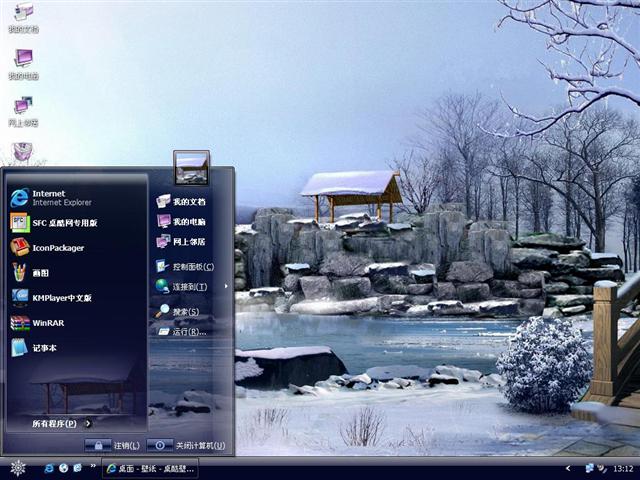Click the user picture atop Start menu
This screenshot has width=640, height=480.
191,167
